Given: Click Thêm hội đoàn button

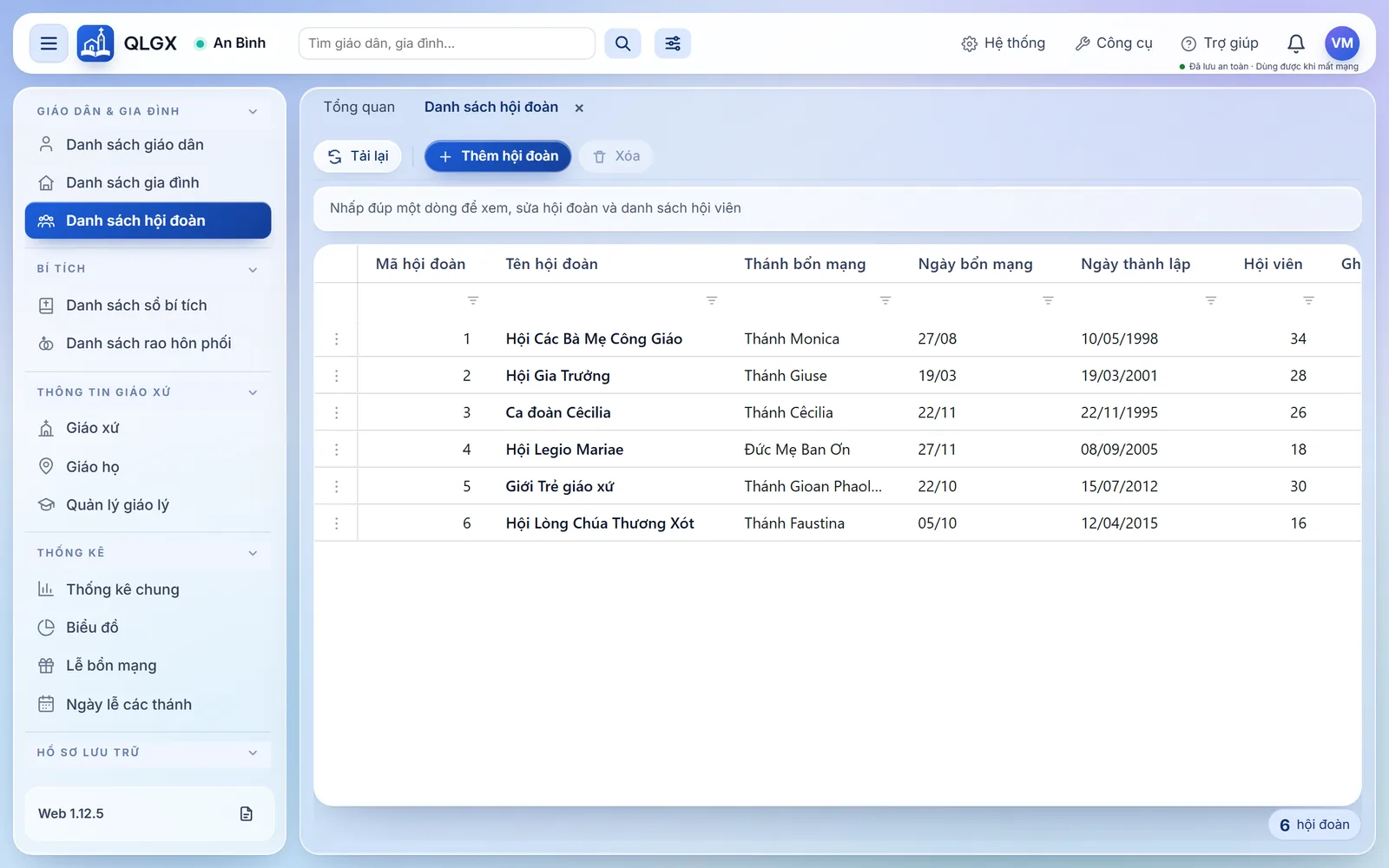Looking at the screenshot, I should pyautogui.click(x=498, y=156).
